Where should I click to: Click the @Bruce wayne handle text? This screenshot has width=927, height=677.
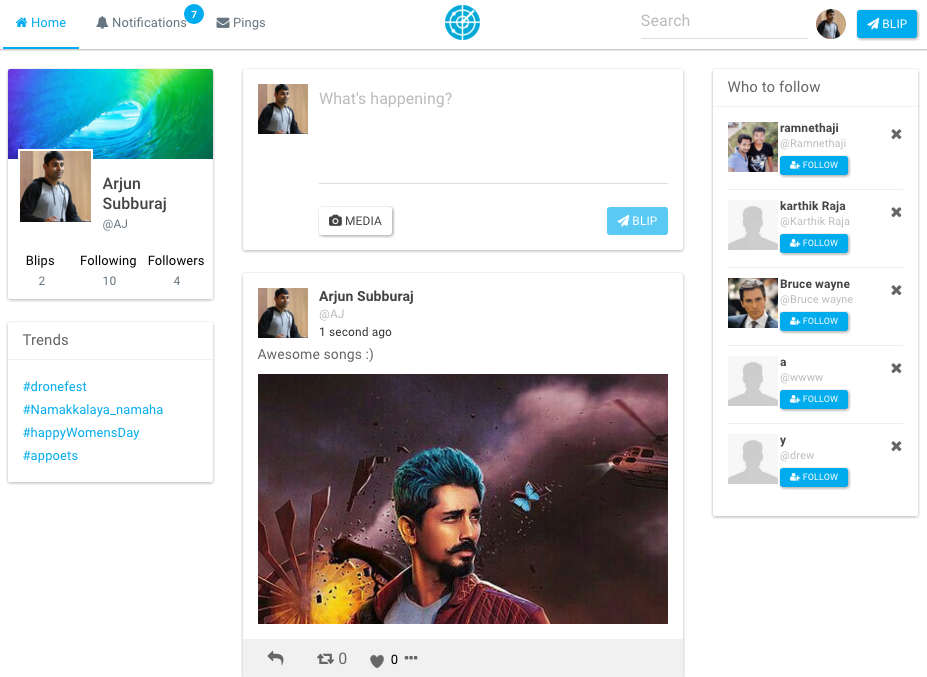[816, 300]
